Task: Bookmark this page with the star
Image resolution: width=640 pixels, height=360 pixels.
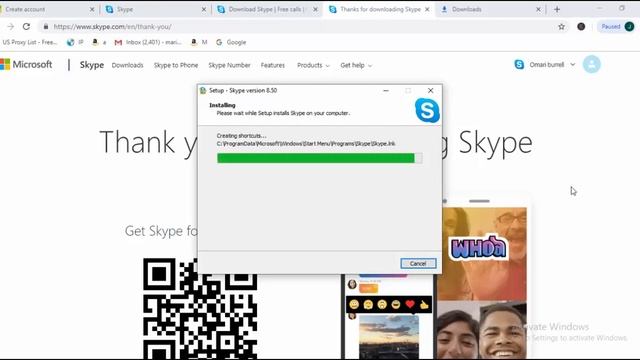Action: pos(562,27)
